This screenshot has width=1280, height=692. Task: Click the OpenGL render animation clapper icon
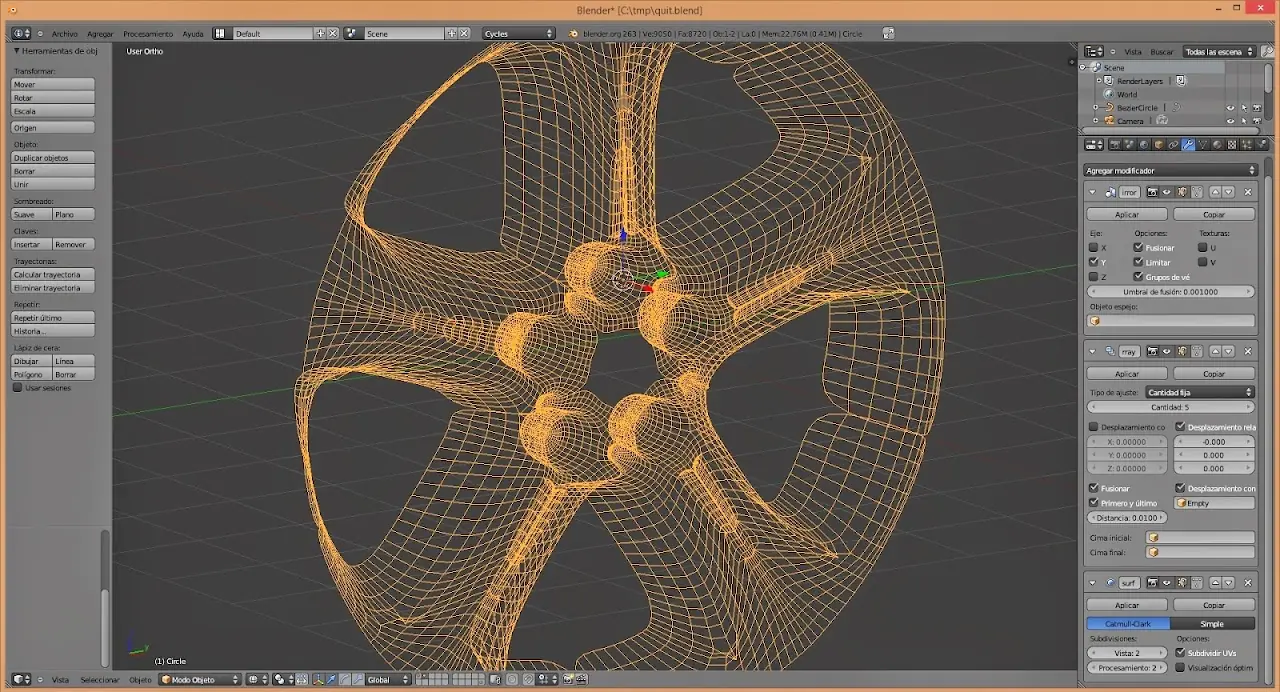point(582,679)
